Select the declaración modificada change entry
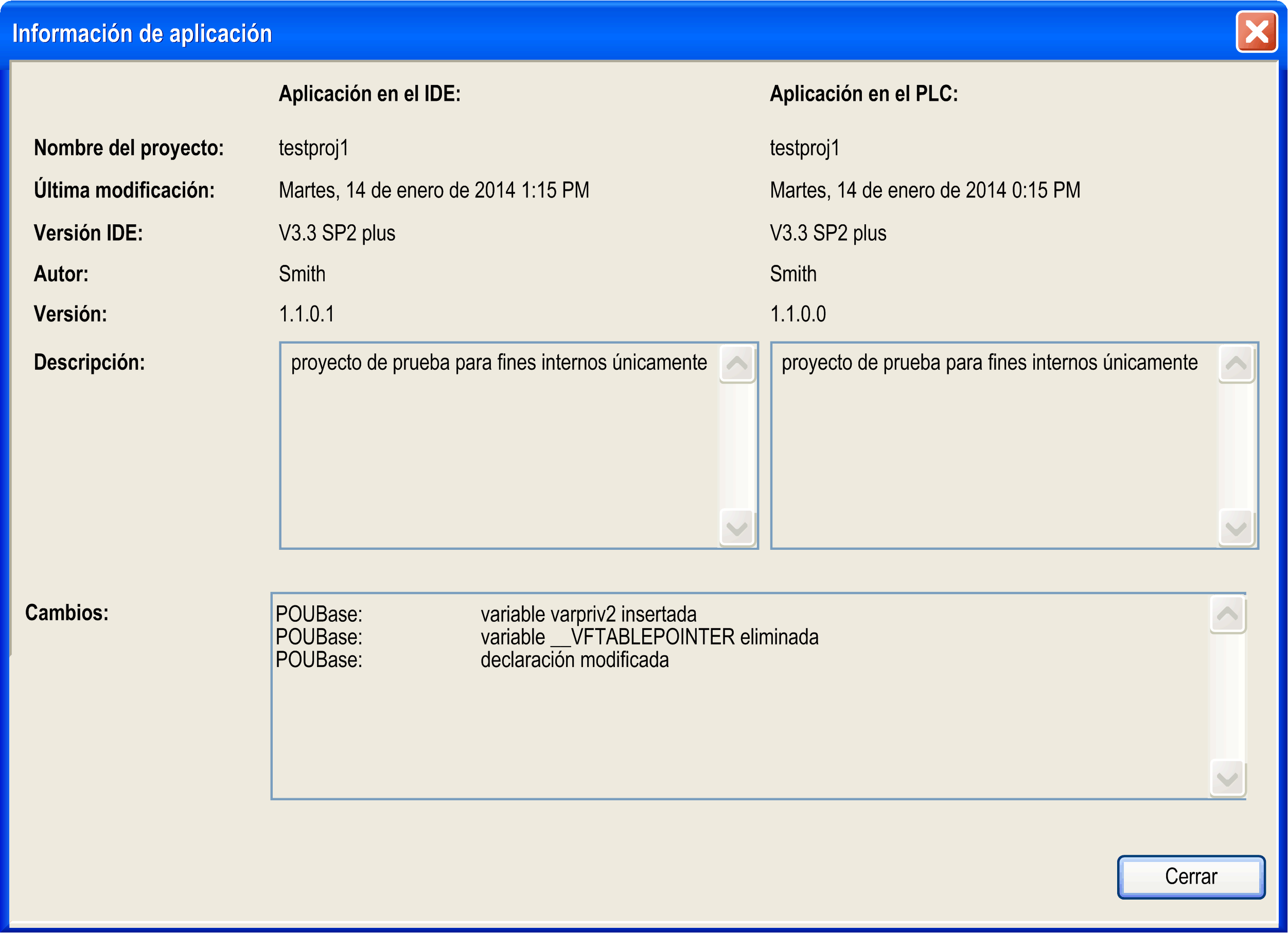The height and width of the screenshot is (933, 1288). 574,660
